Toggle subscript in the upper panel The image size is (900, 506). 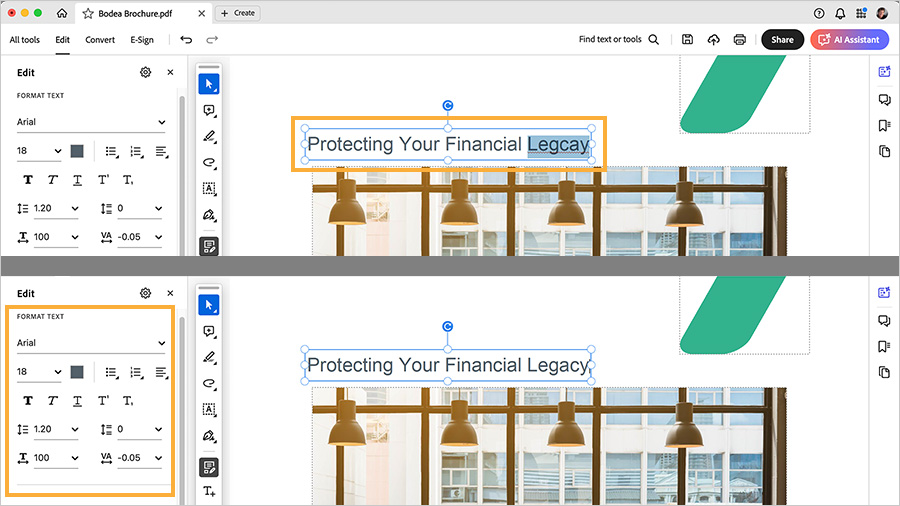click(x=128, y=180)
